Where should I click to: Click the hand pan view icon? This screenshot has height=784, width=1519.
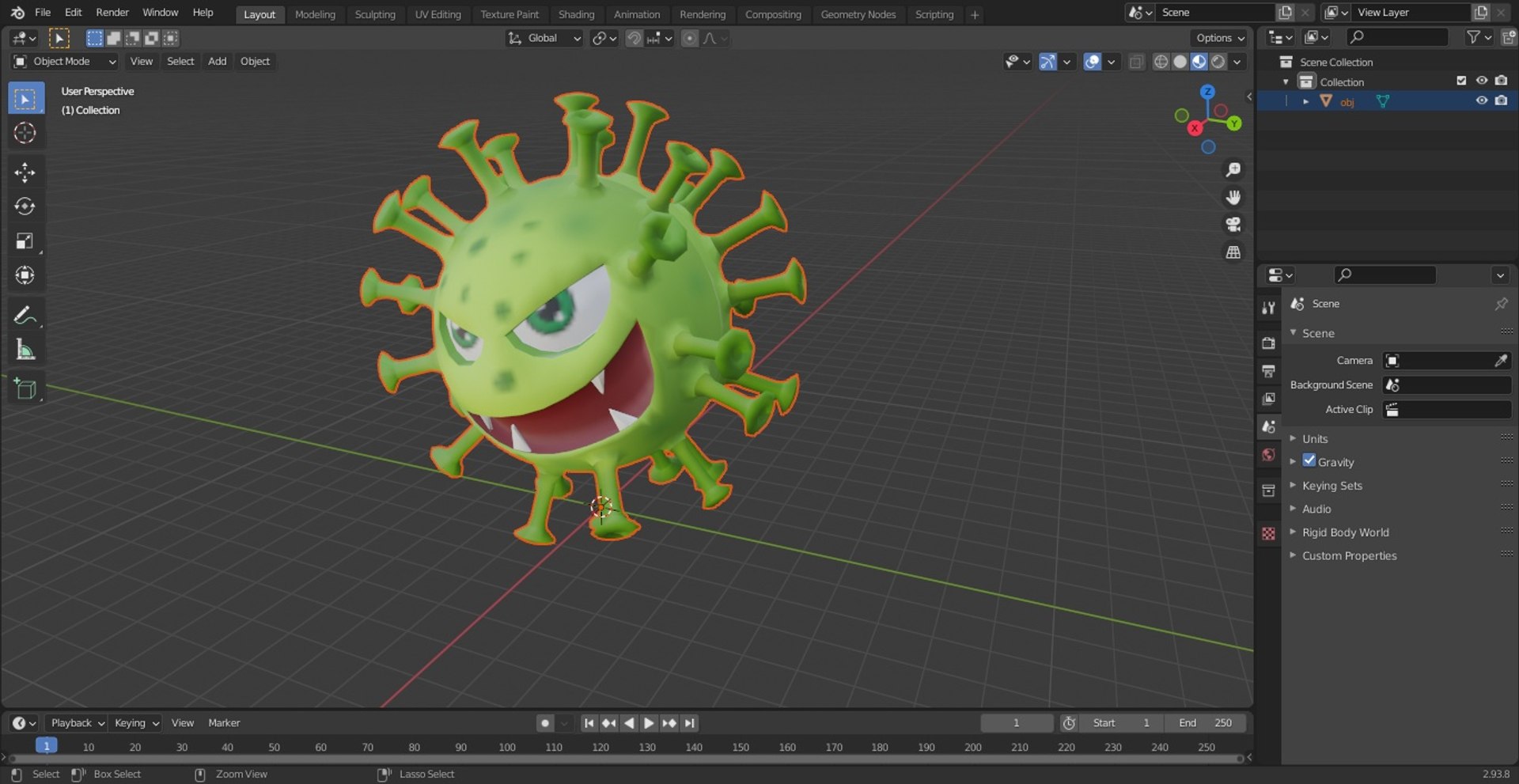click(1233, 197)
